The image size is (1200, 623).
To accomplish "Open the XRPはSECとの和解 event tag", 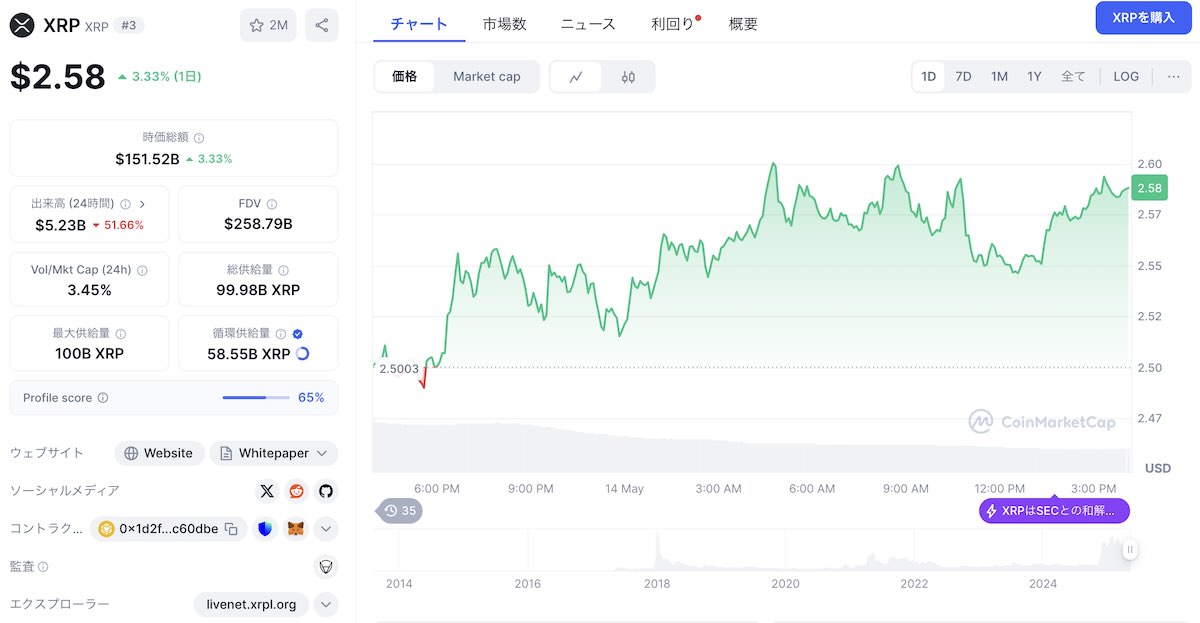I will [1054, 511].
